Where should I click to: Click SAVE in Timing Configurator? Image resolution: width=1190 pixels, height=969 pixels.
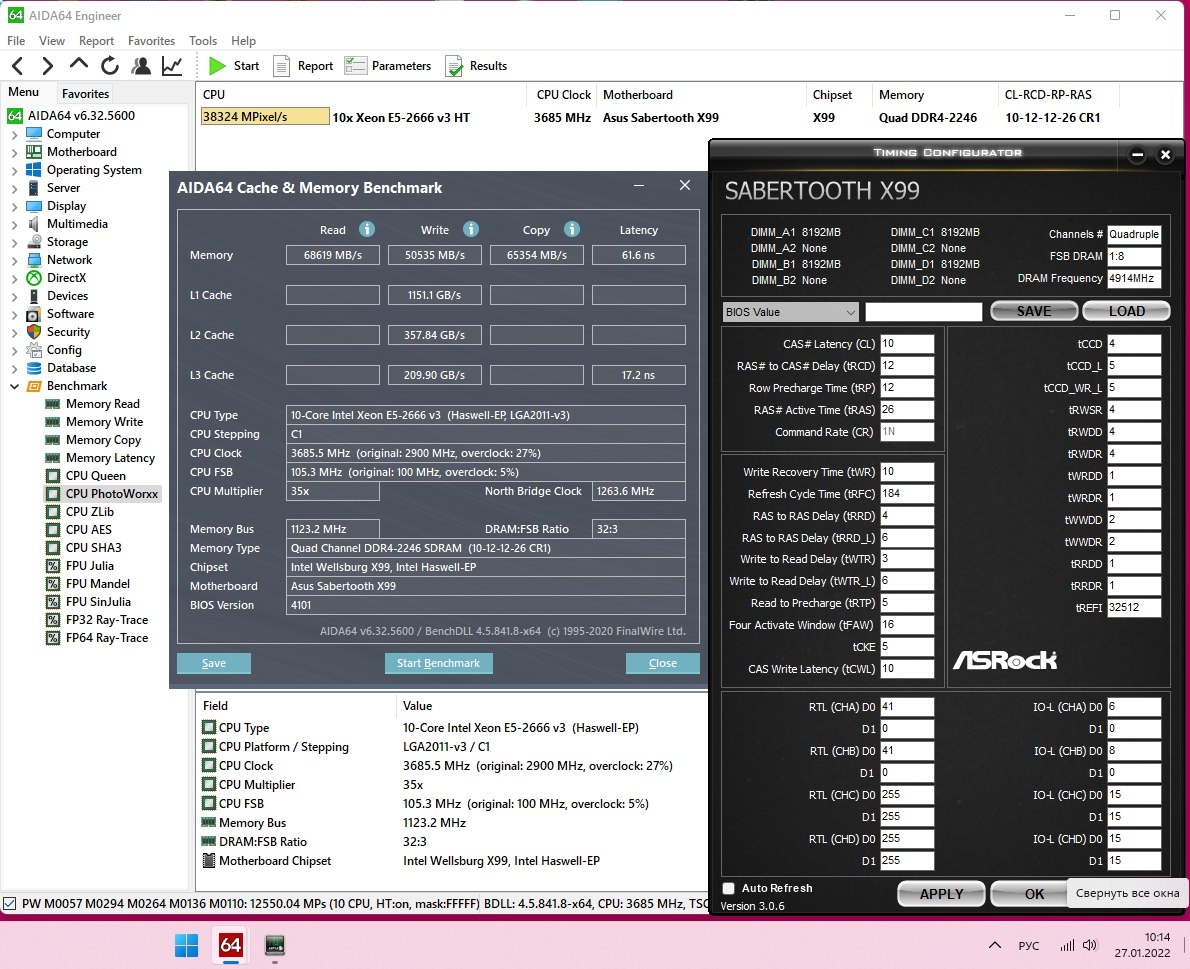(1034, 311)
